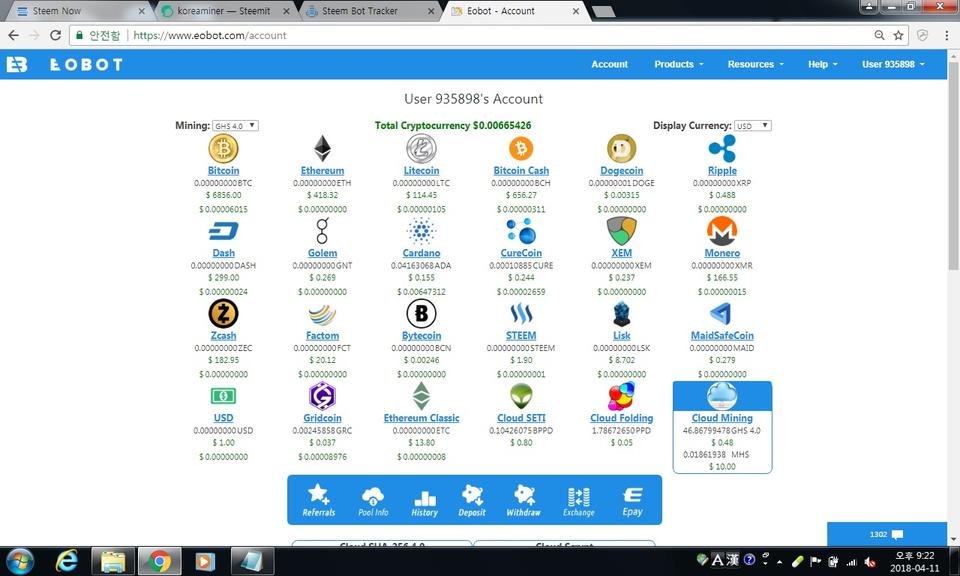Open the Bitcoin link
Image resolution: width=960 pixels, height=576 pixels.
223,171
